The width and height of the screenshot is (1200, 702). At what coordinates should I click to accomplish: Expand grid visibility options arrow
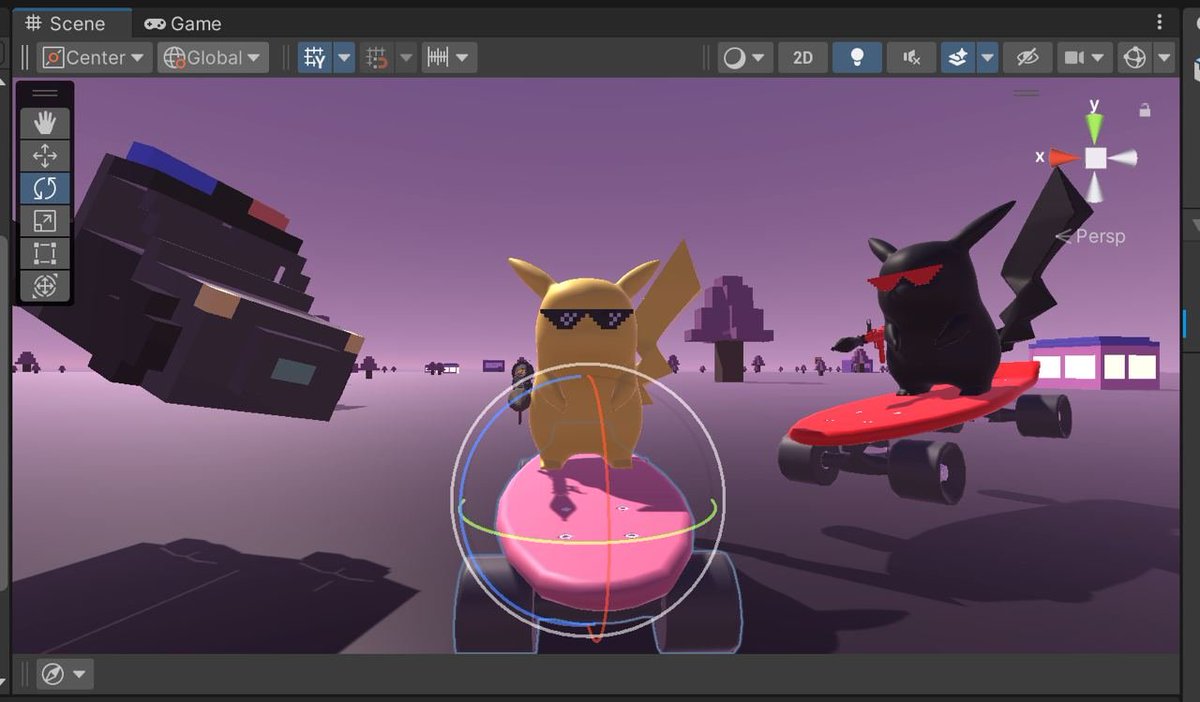(344, 58)
